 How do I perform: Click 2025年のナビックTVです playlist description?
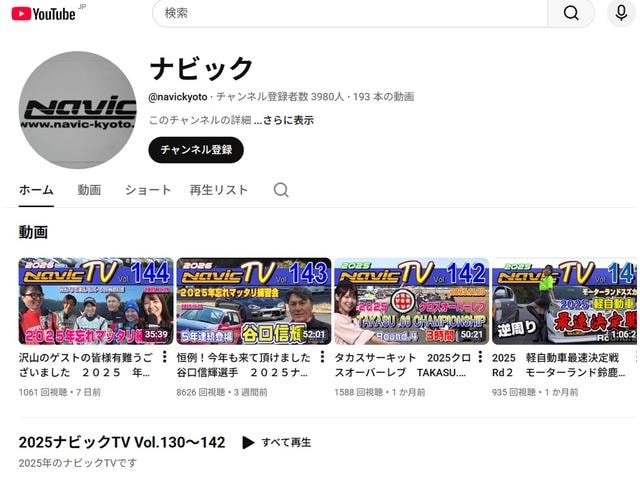(x=78, y=463)
